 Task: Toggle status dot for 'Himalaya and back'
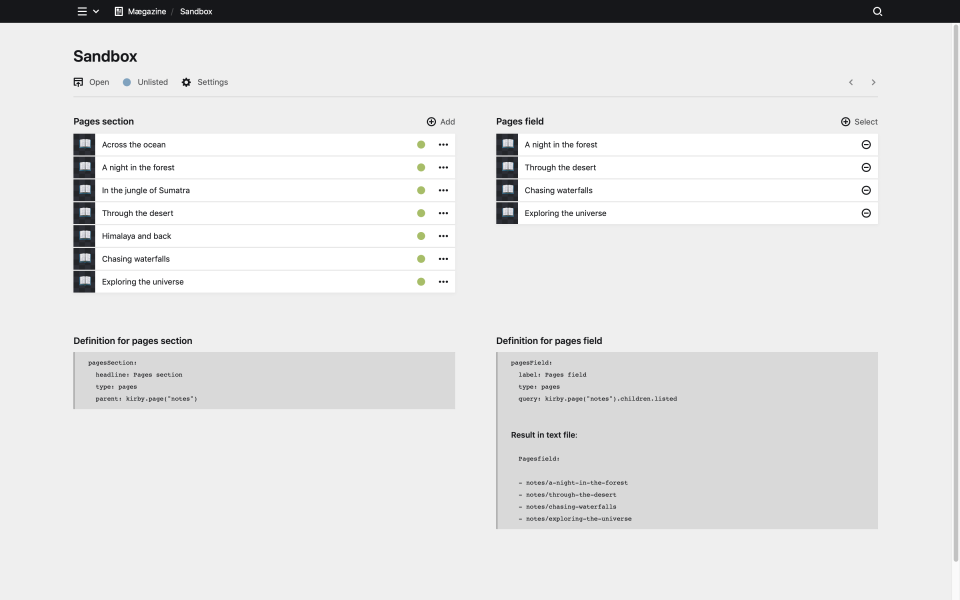pyautogui.click(x=421, y=236)
